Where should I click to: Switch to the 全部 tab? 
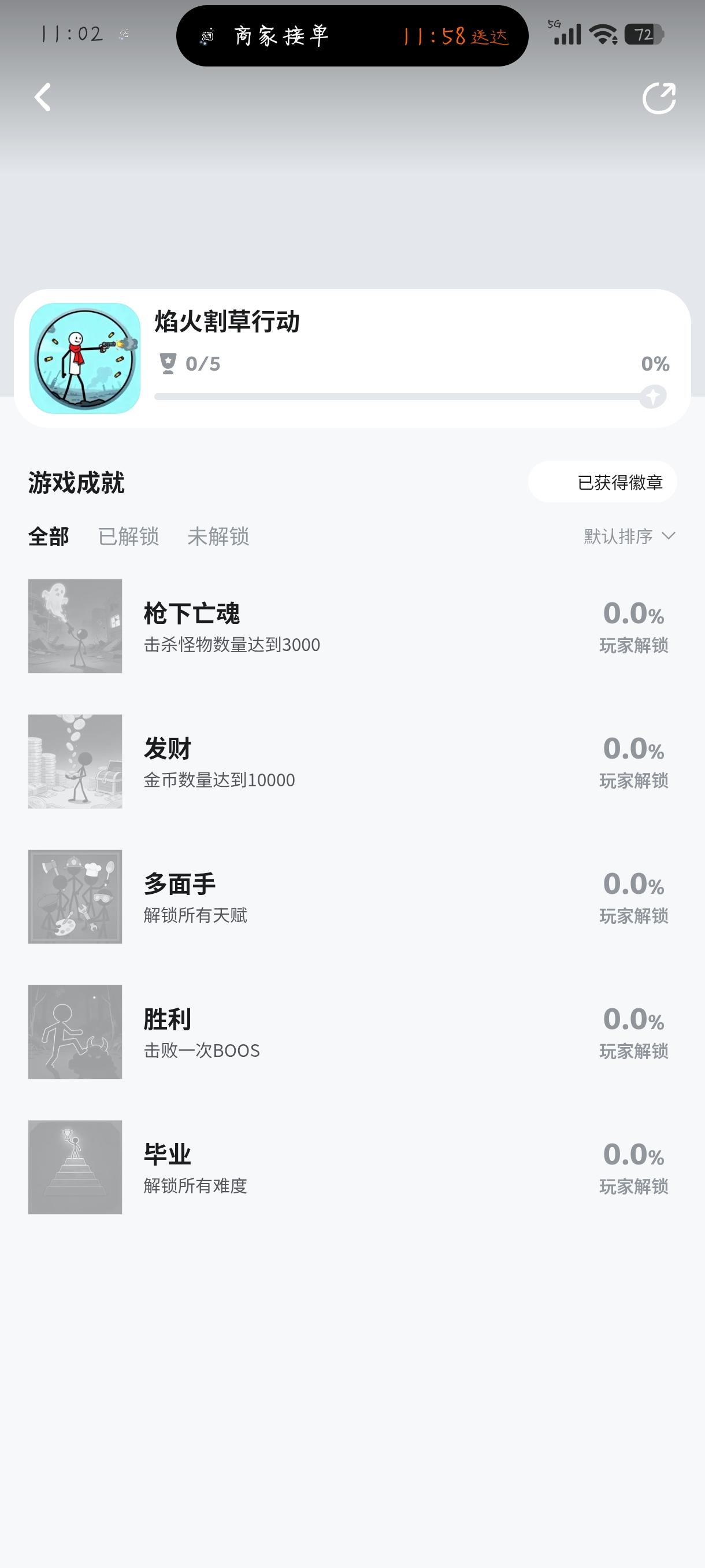pos(49,537)
